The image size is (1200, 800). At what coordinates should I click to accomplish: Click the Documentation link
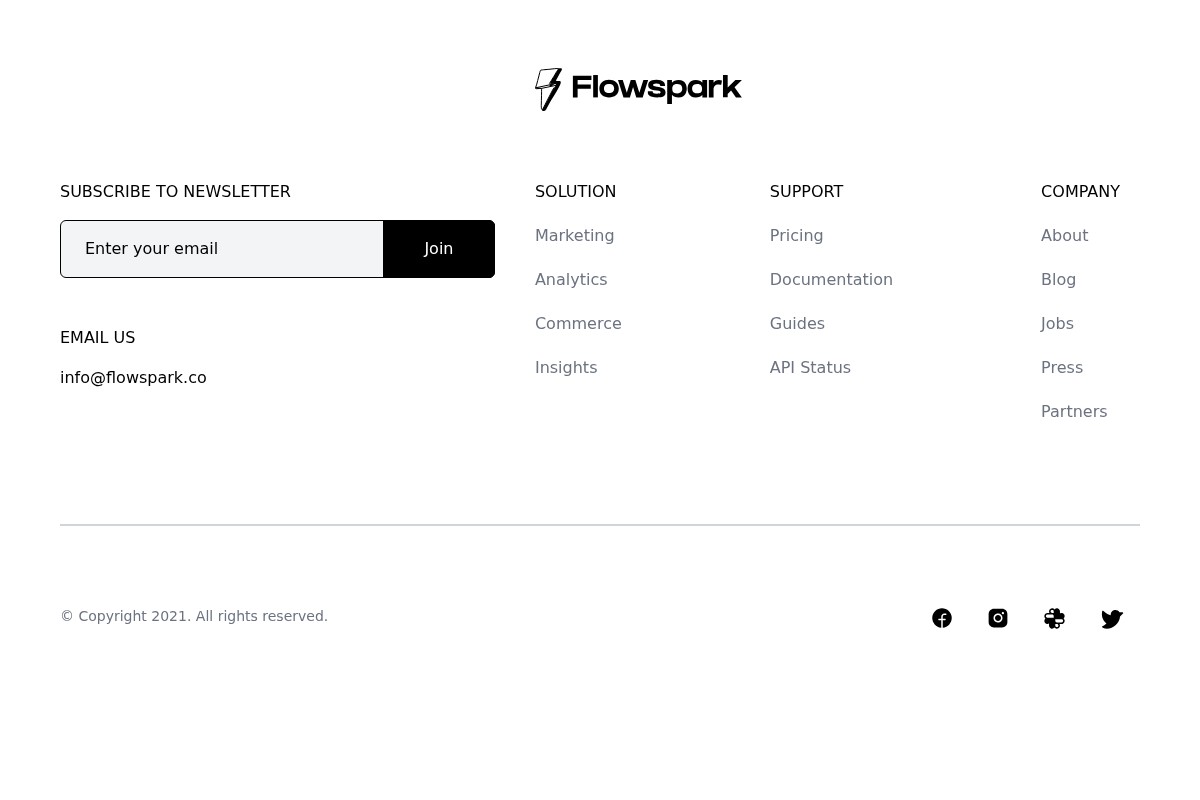tap(831, 279)
